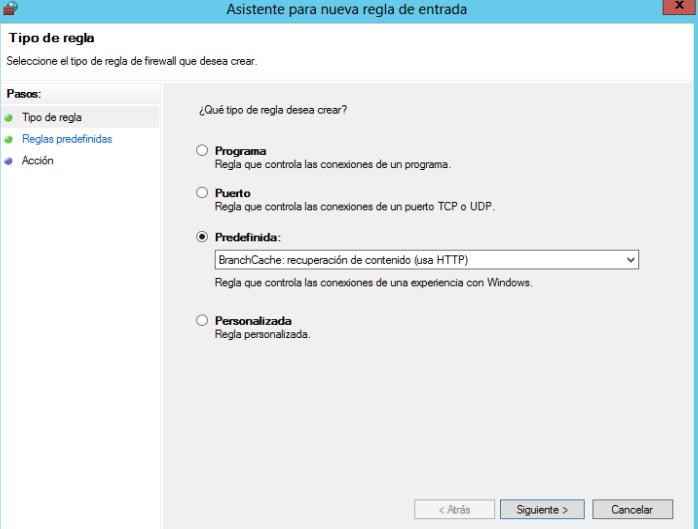Go to the Tipo de regla step
Screen dimensions: 698x529
pyautogui.click(x=51, y=118)
